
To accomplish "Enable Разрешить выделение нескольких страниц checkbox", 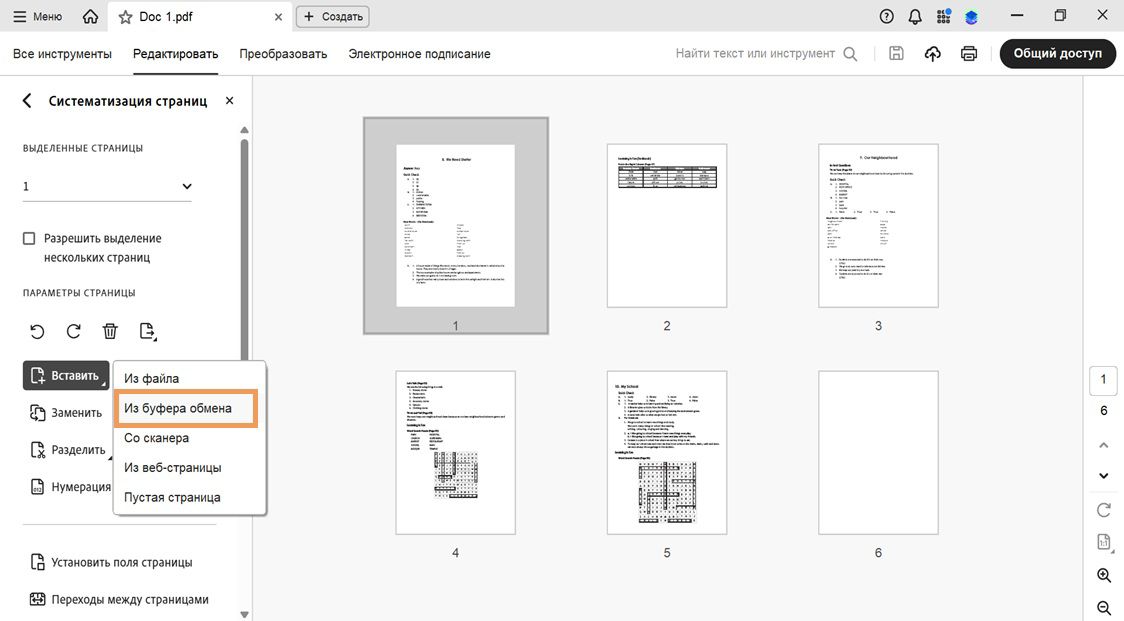I will 29,239.
